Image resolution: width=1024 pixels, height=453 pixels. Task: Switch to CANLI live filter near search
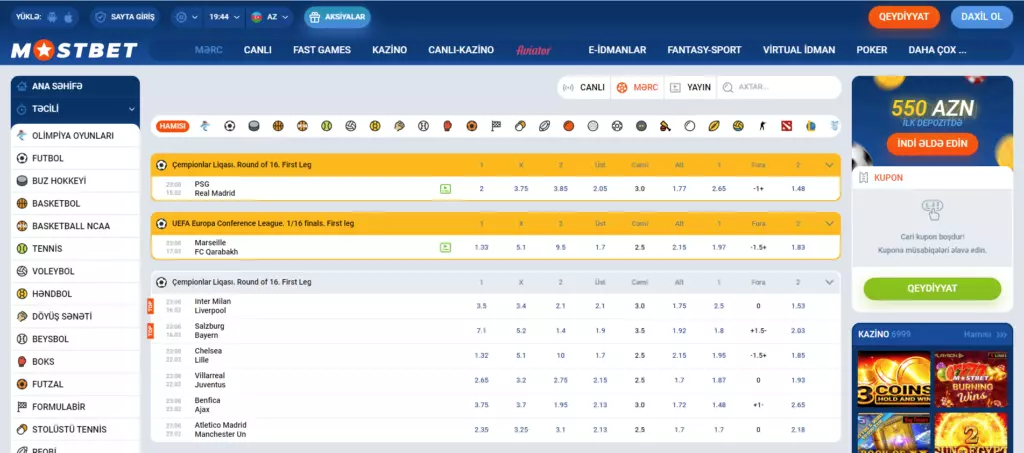pos(584,87)
